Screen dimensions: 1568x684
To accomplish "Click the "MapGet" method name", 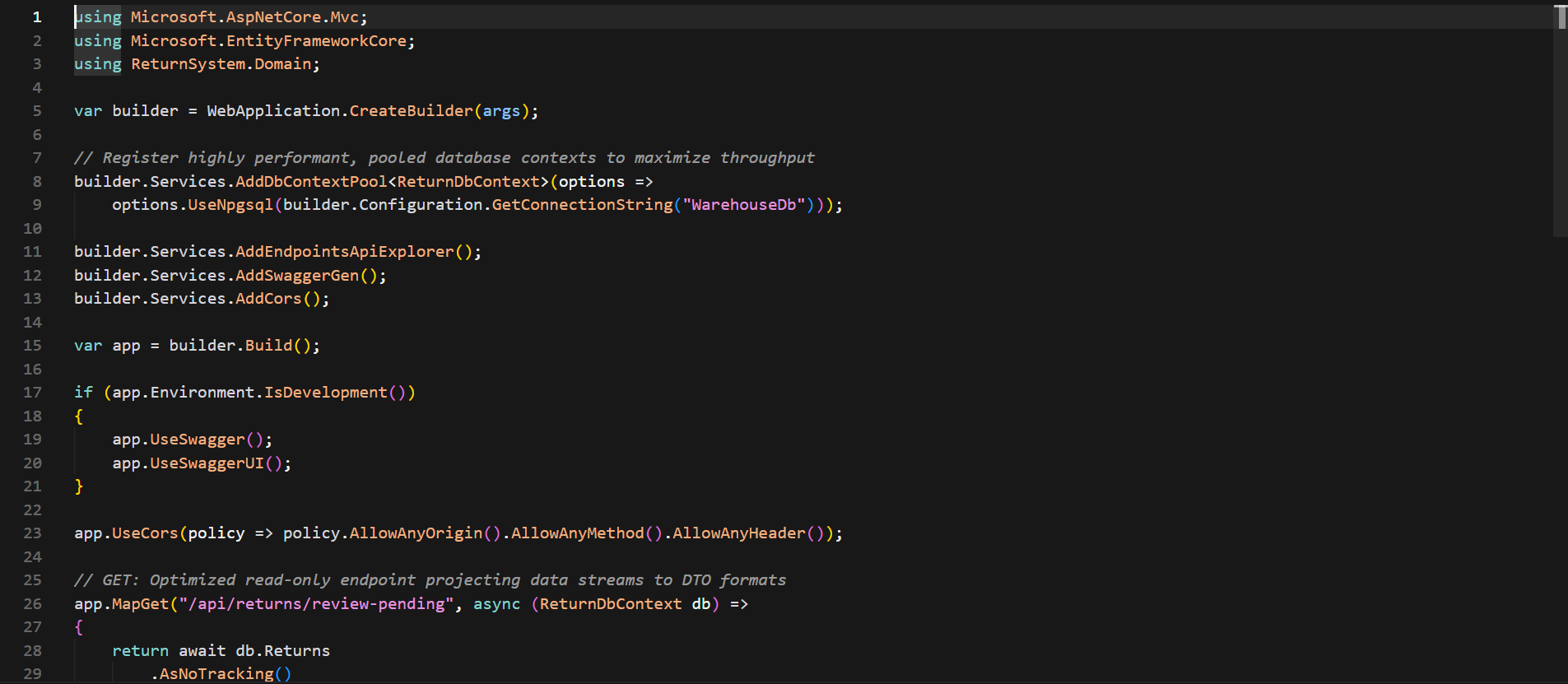I will tap(141, 604).
